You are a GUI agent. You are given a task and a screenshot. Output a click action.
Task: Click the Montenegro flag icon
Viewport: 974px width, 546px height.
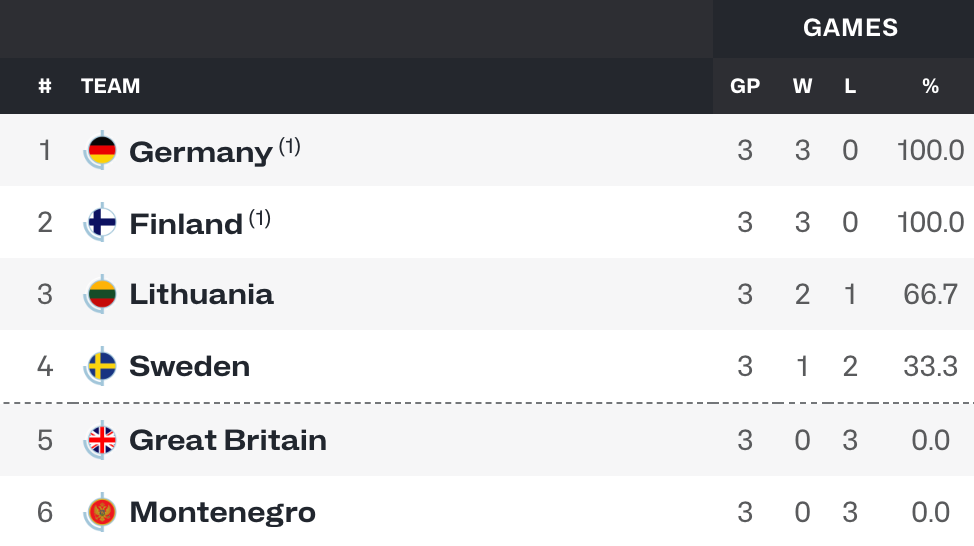tap(101, 512)
